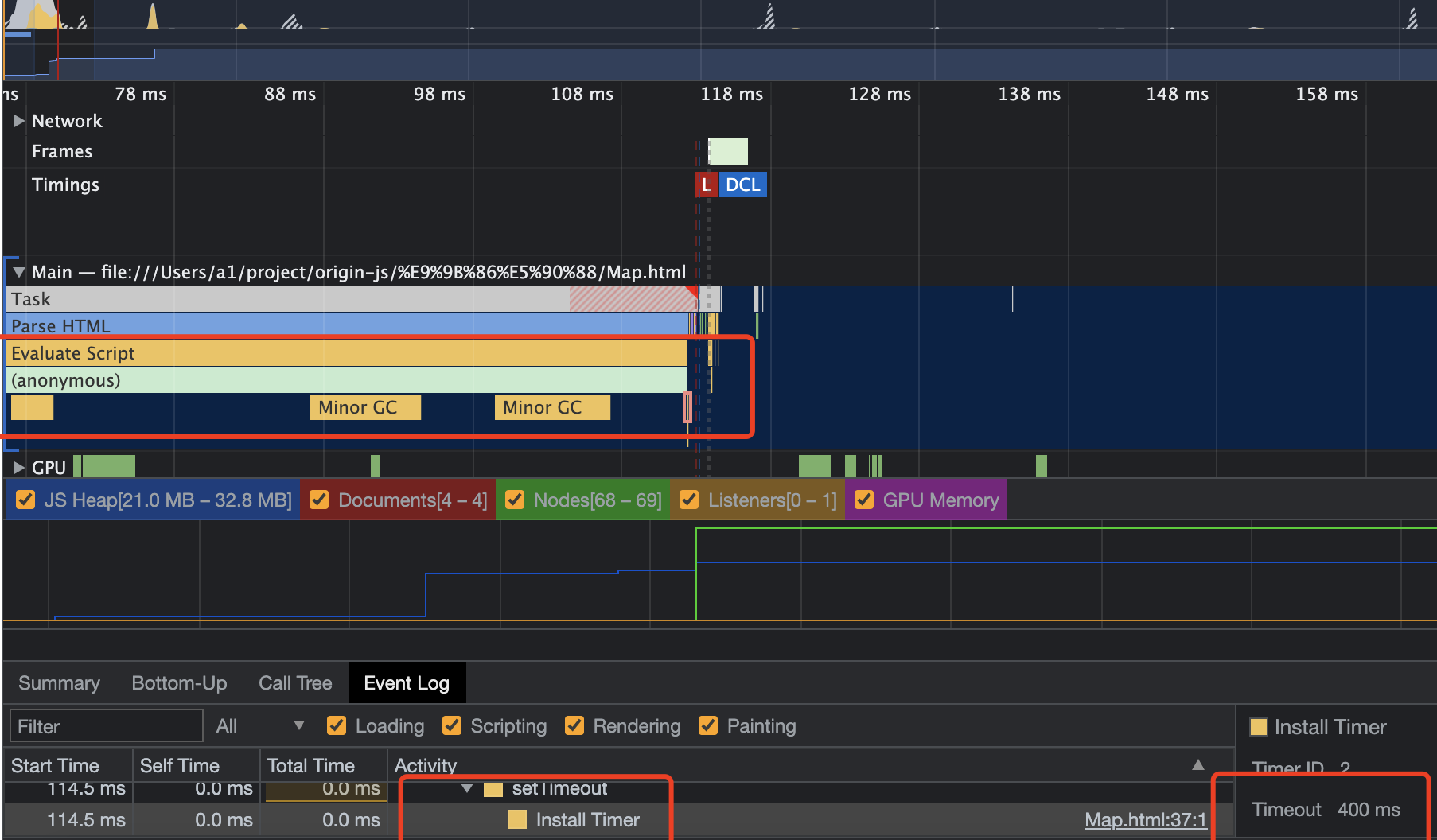Viewport: 1437px width, 840px height.
Task: Switch to the Bottom-Up tab
Action: [179, 683]
